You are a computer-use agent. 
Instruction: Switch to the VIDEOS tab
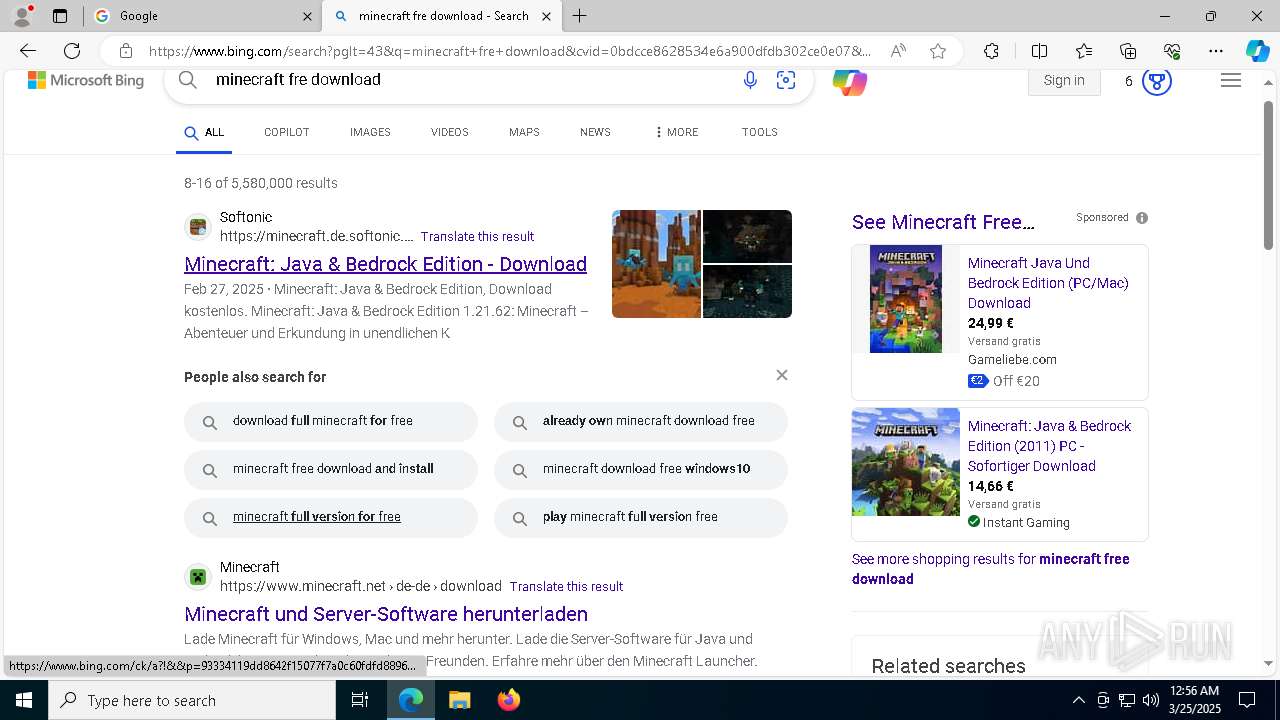coord(450,132)
